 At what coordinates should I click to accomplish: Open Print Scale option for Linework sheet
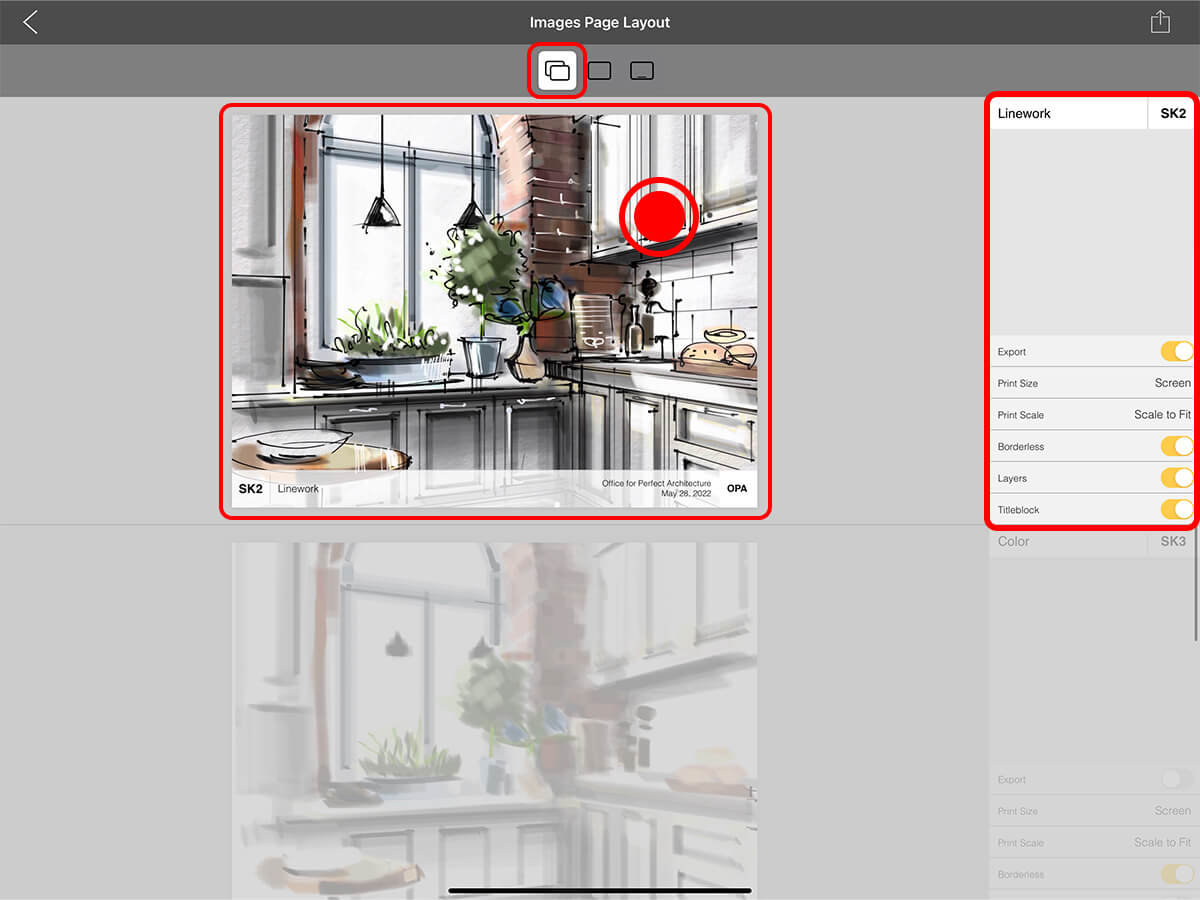point(1092,415)
